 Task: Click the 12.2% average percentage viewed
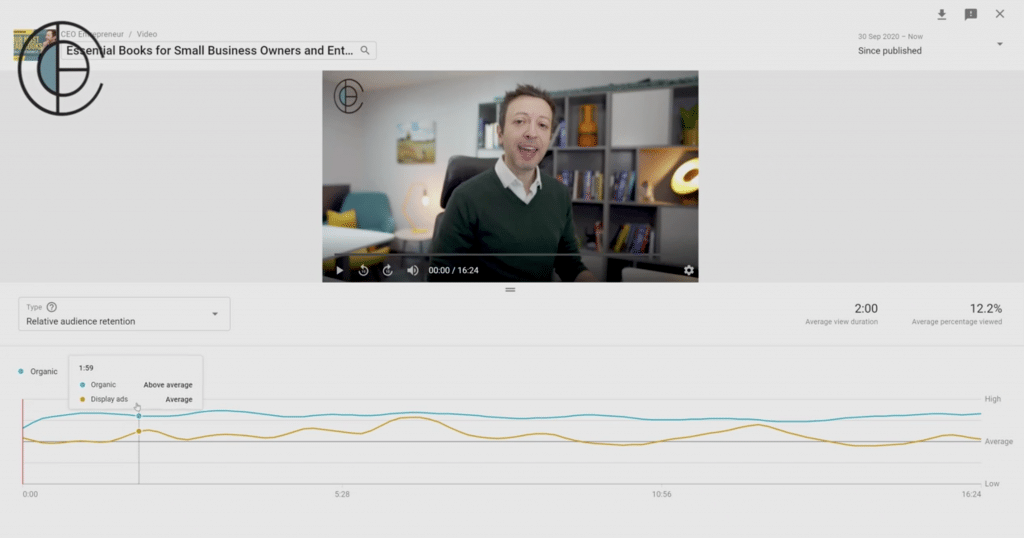pos(985,308)
